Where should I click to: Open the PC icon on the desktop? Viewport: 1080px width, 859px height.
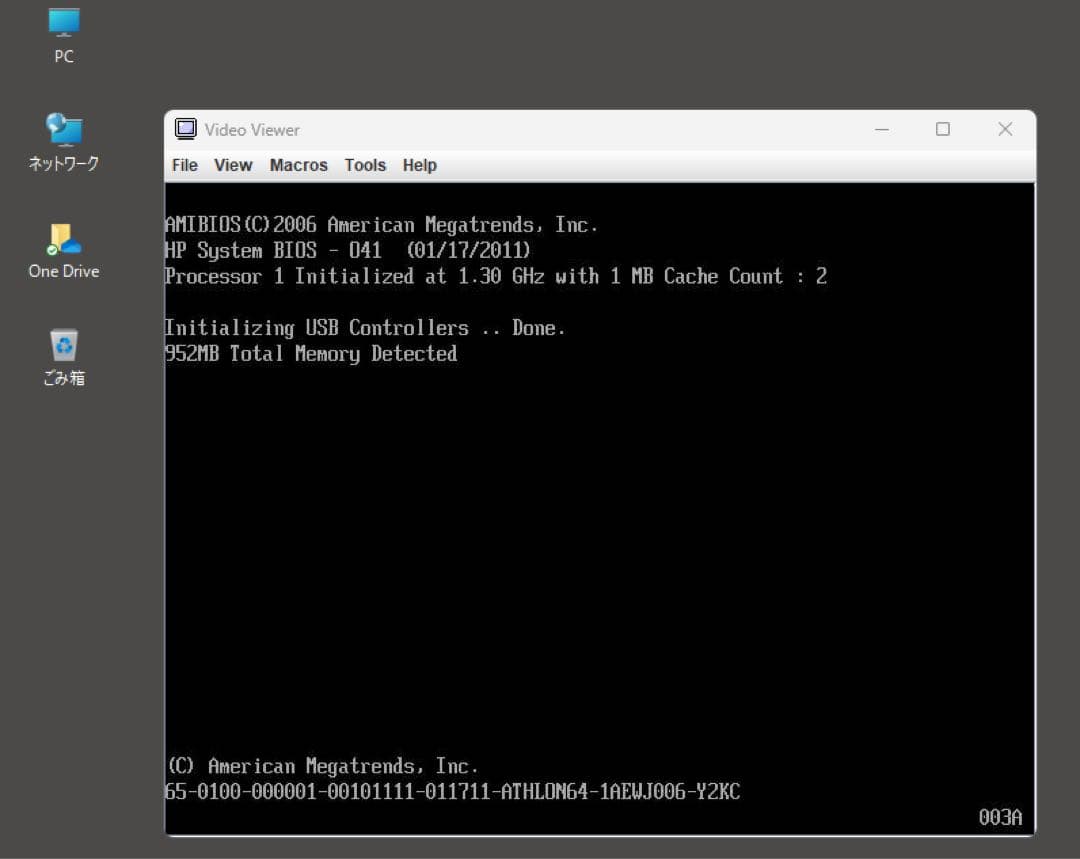click(63, 30)
